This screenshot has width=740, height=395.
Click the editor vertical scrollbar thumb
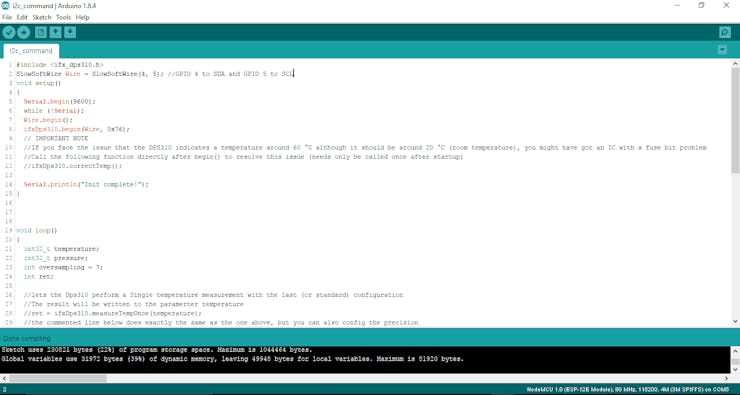click(x=735, y=120)
